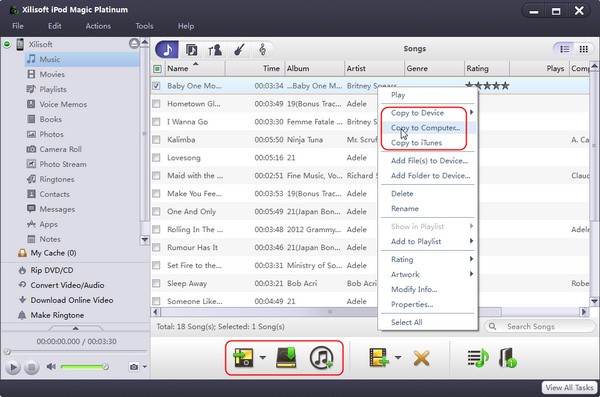Click the Copy to iTunes toolbar icon
600x397 pixels.
pos(321,358)
